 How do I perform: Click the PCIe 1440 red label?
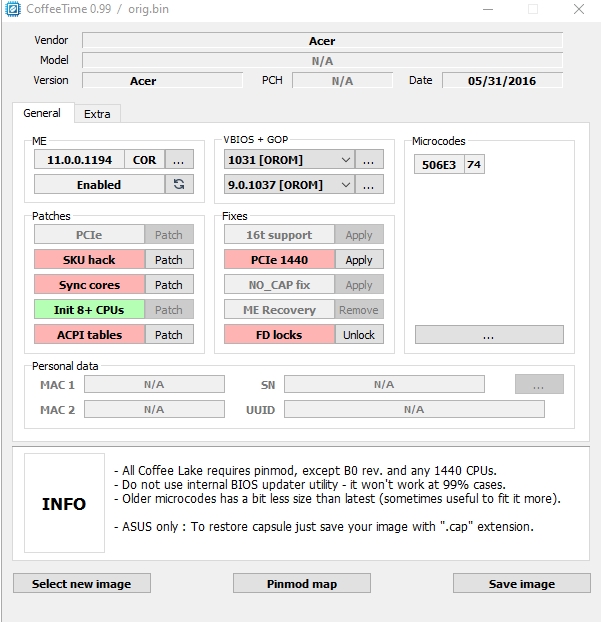click(279, 259)
